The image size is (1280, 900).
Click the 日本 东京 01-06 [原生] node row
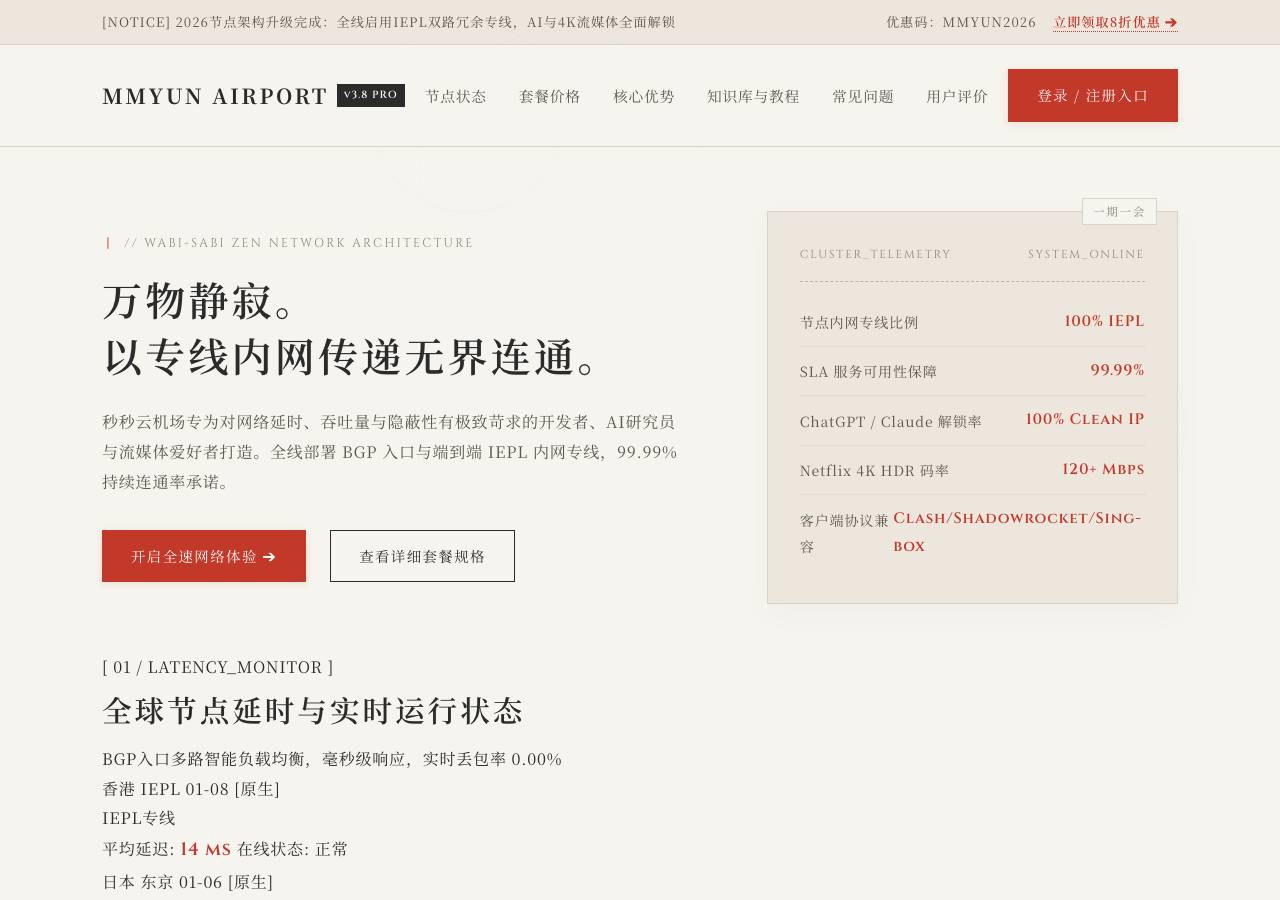pyautogui.click(x=188, y=882)
